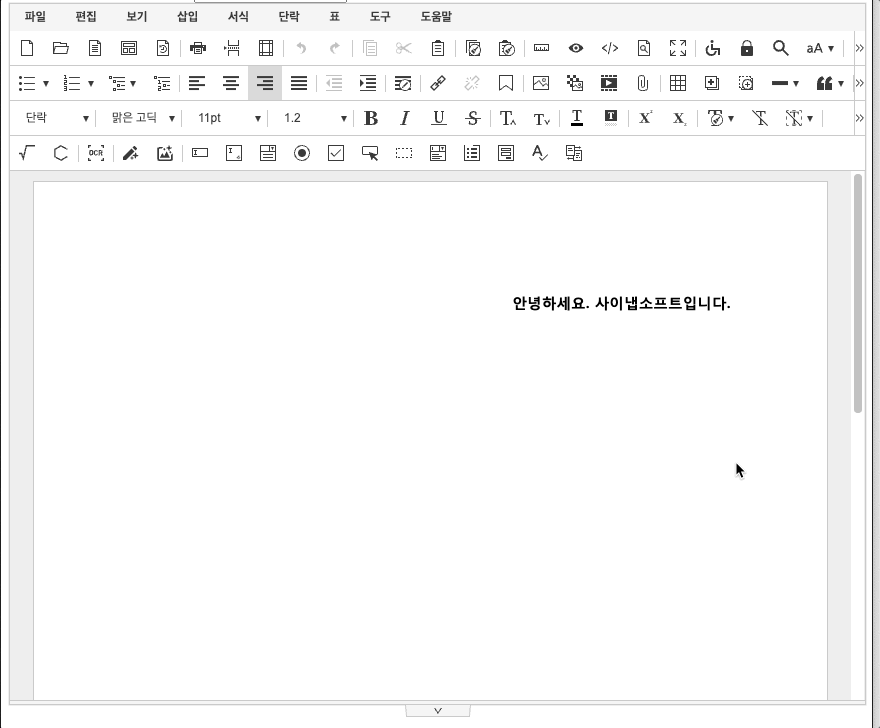Insert a video with the film icon
This screenshot has height=728, width=880.
pyautogui.click(x=608, y=83)
